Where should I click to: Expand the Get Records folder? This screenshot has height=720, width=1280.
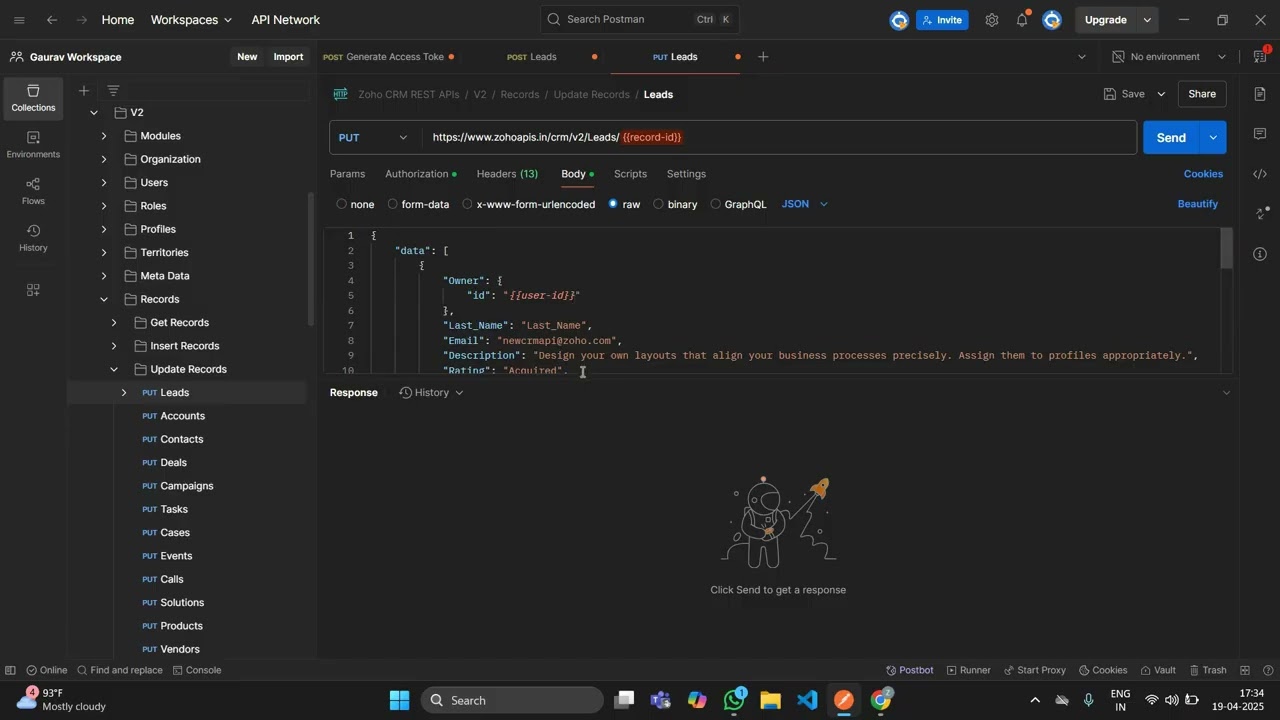(x=114, y=323)
